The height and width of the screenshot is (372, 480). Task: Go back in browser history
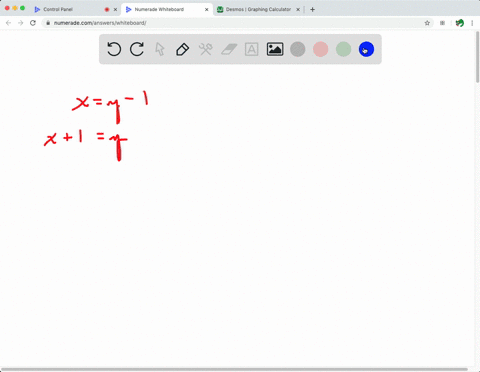[x=9, y=23]
